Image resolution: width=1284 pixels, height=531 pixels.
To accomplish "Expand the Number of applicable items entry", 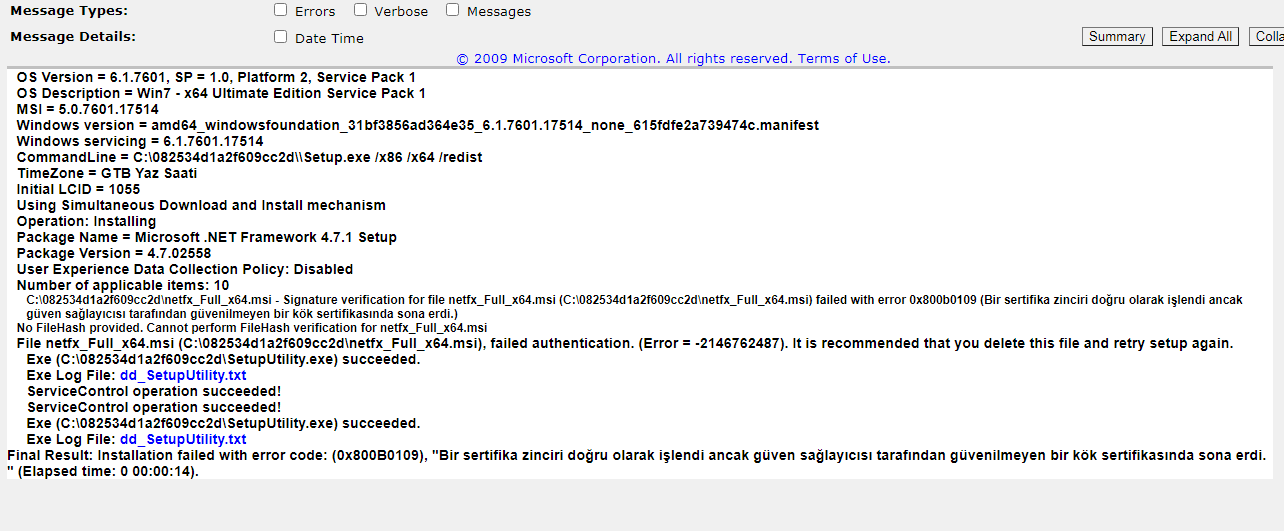I will 122,285.
